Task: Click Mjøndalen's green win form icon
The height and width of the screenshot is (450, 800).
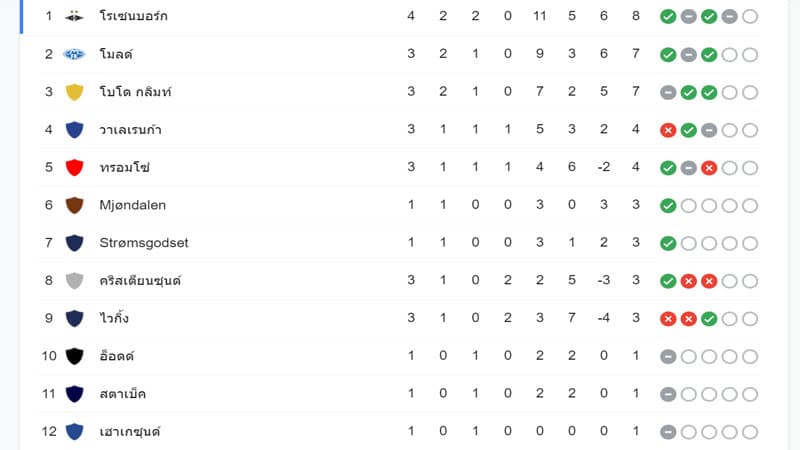Action: 668,206
